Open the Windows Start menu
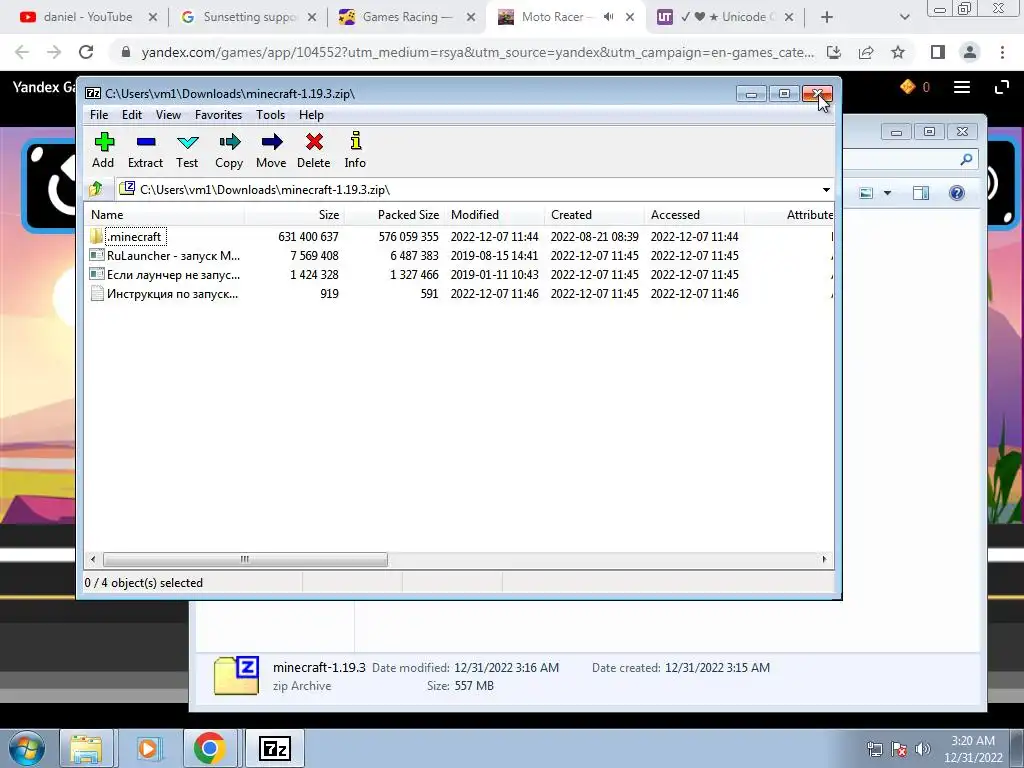 click(27, 748)
